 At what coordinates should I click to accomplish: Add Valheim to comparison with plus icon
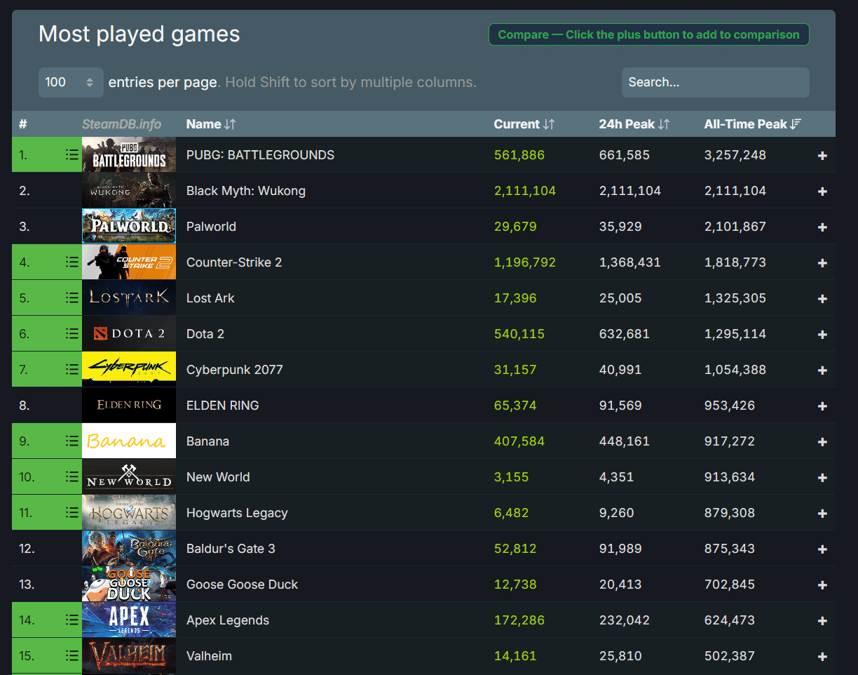point(822,656)
